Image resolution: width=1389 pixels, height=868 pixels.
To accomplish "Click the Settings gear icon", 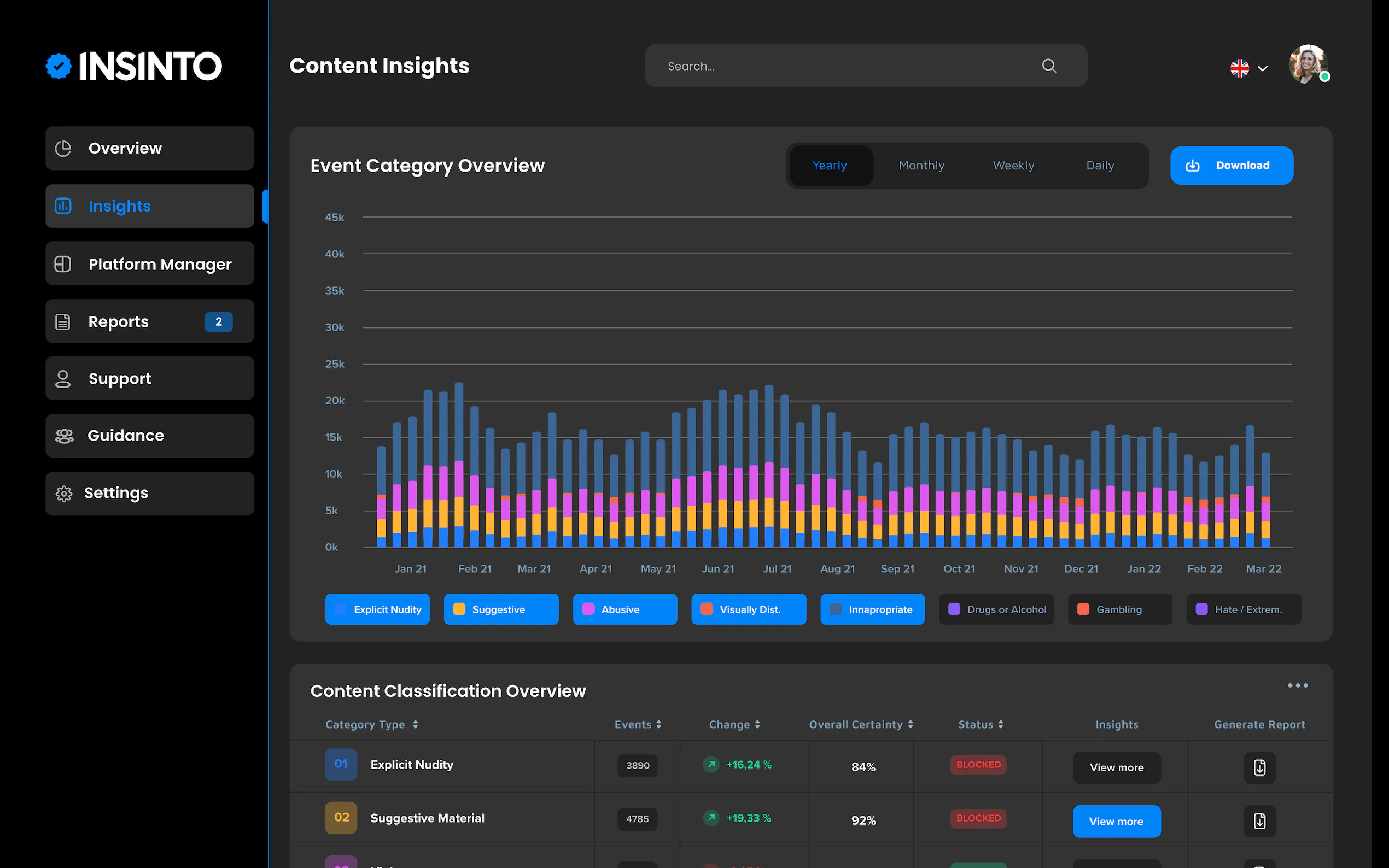I will (64, 493).
